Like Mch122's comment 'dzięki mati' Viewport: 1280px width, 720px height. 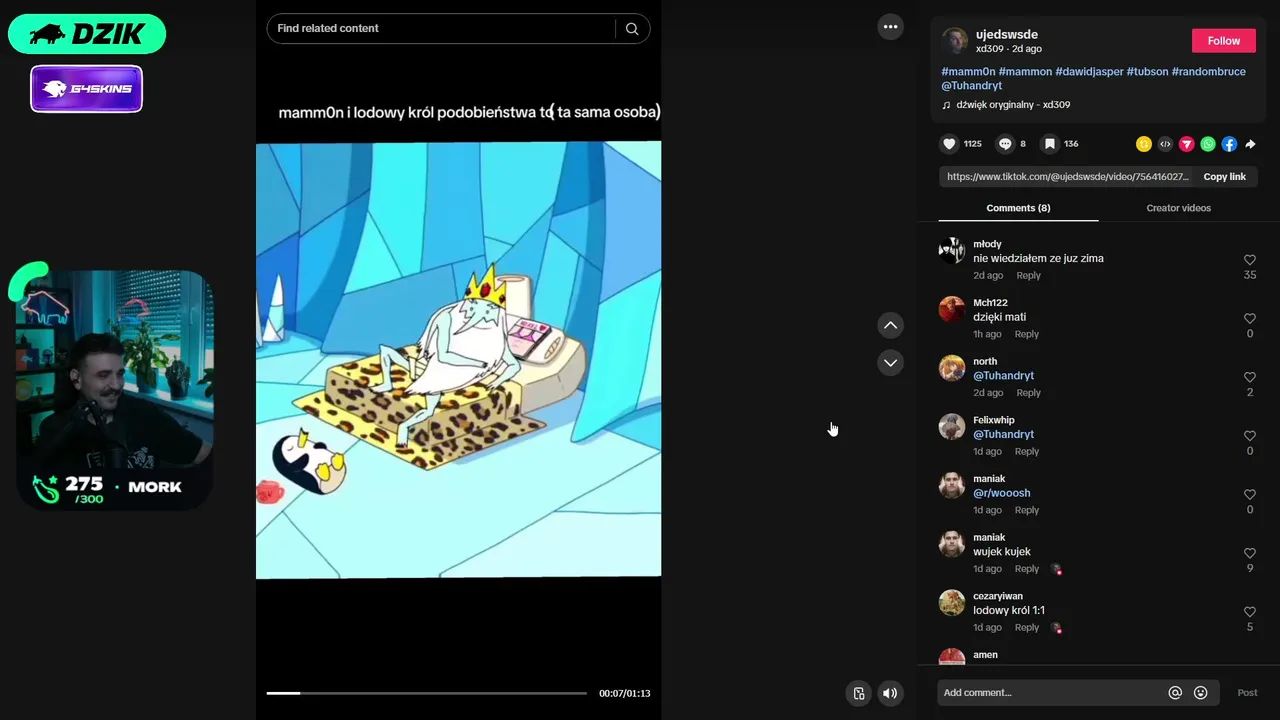click(x=1249, y=319)
